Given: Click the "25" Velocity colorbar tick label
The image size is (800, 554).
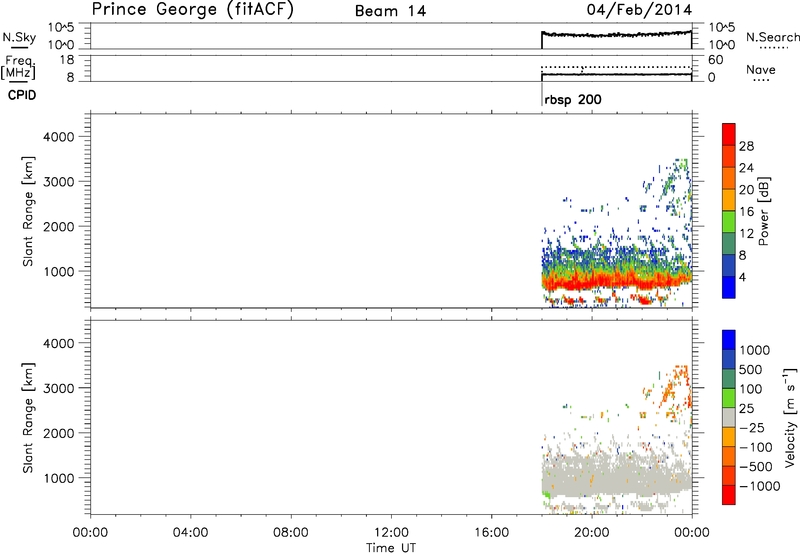Looking at the screenshot, I should (746, 408).
